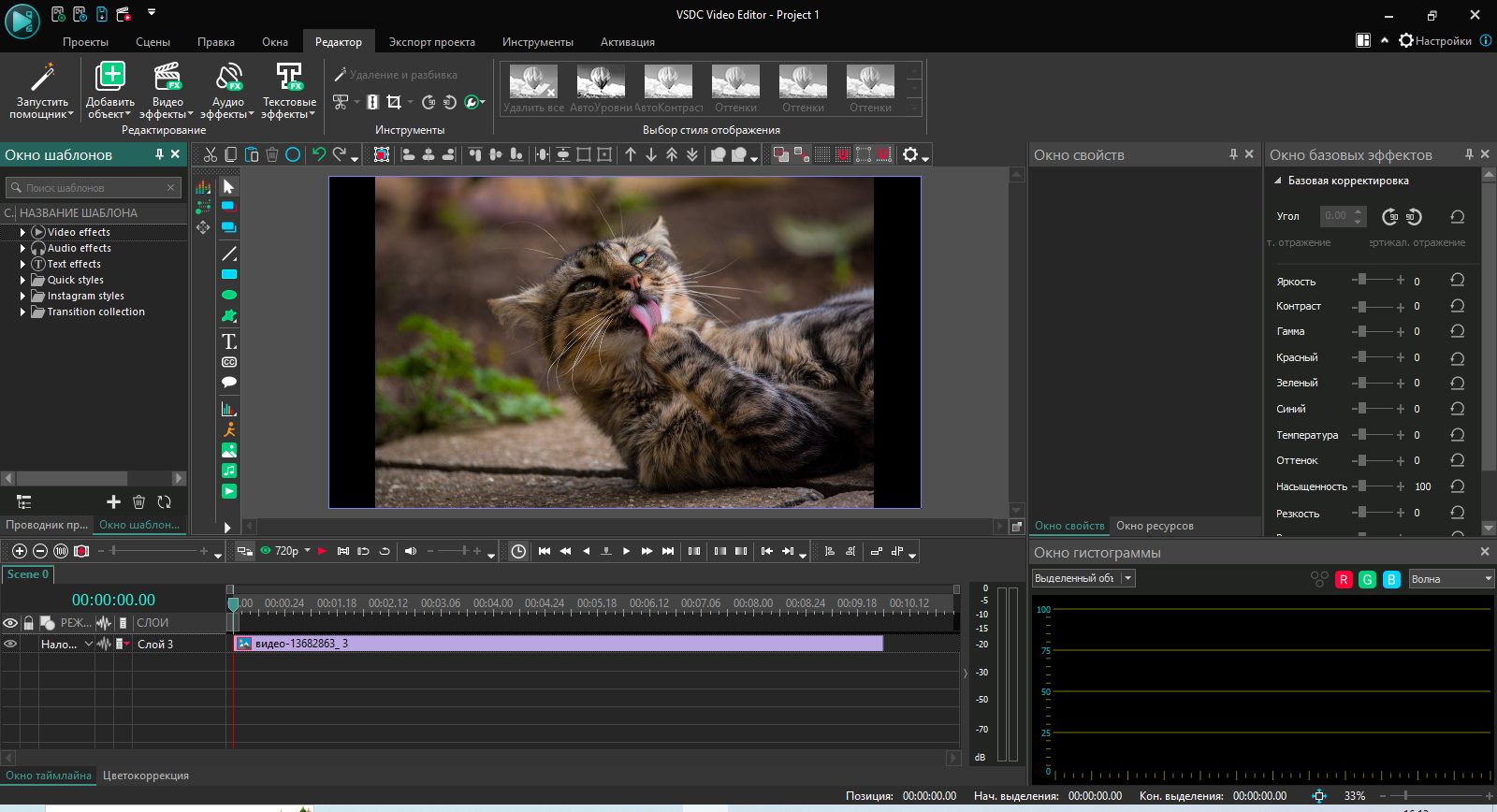
Task: Open the Волна histogram type dropdown
Action: (x=1451, y=579)
